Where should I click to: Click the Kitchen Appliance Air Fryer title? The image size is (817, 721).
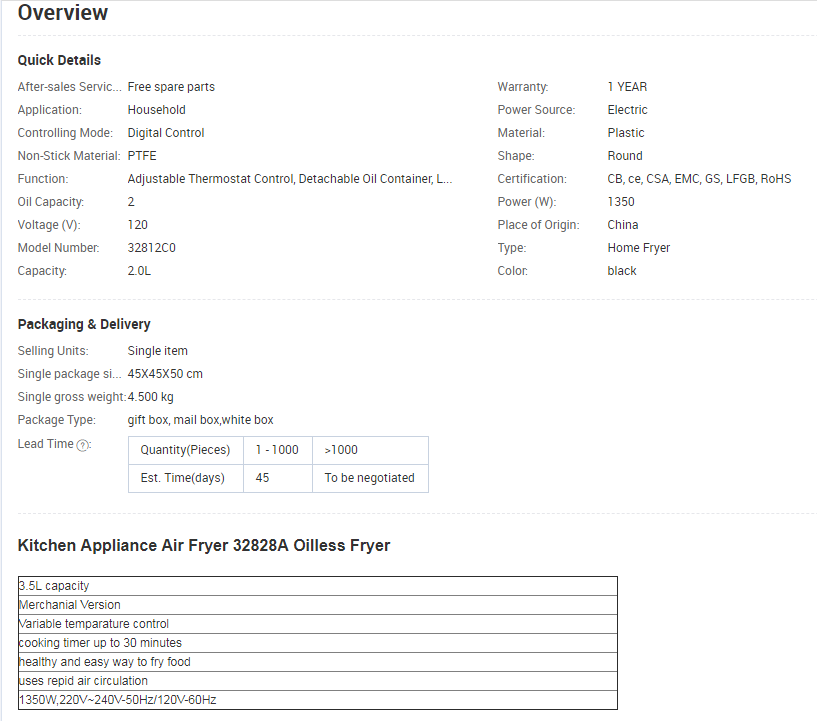pos(204,545)
